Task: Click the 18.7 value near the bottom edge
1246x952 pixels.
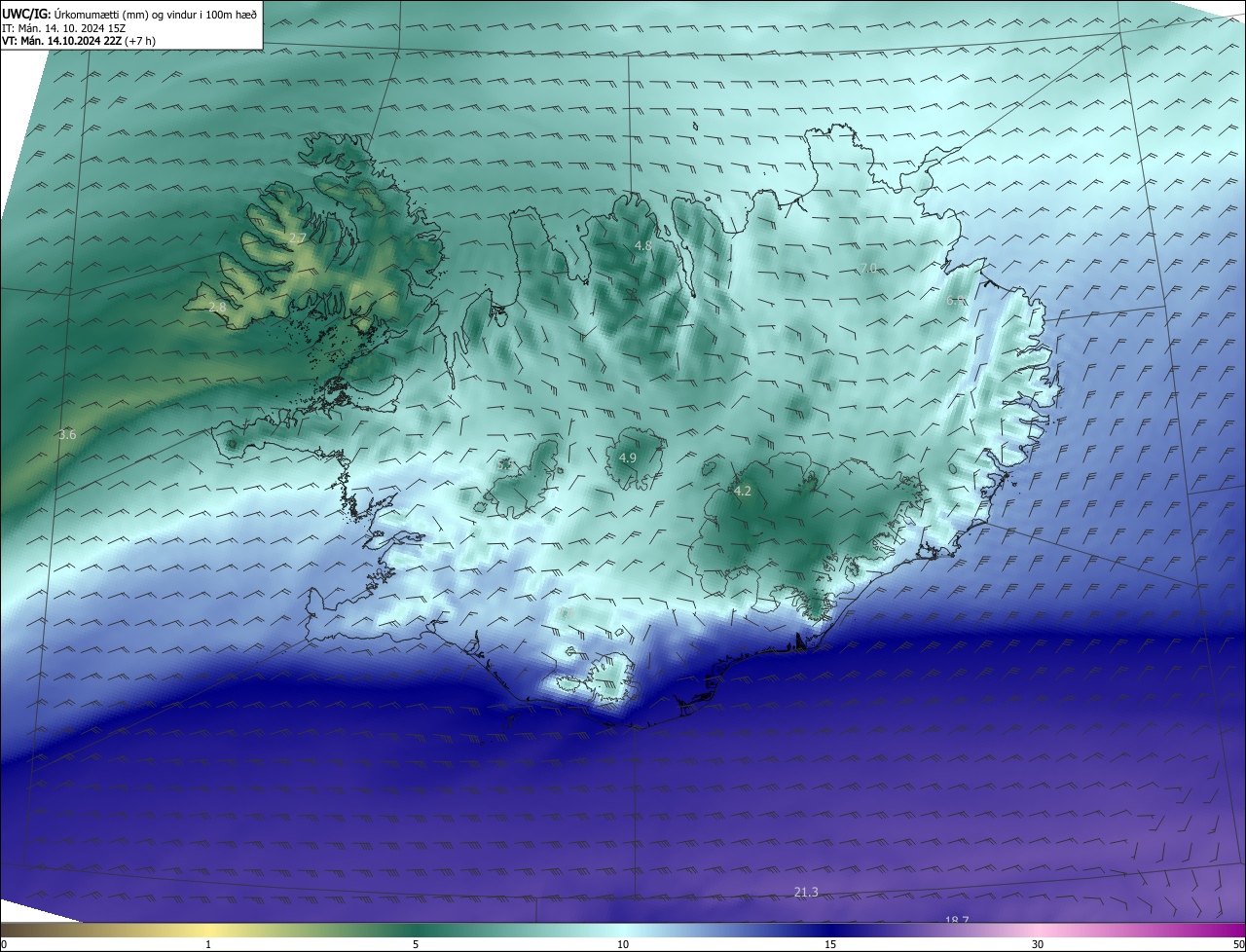Action: point(957,920)
